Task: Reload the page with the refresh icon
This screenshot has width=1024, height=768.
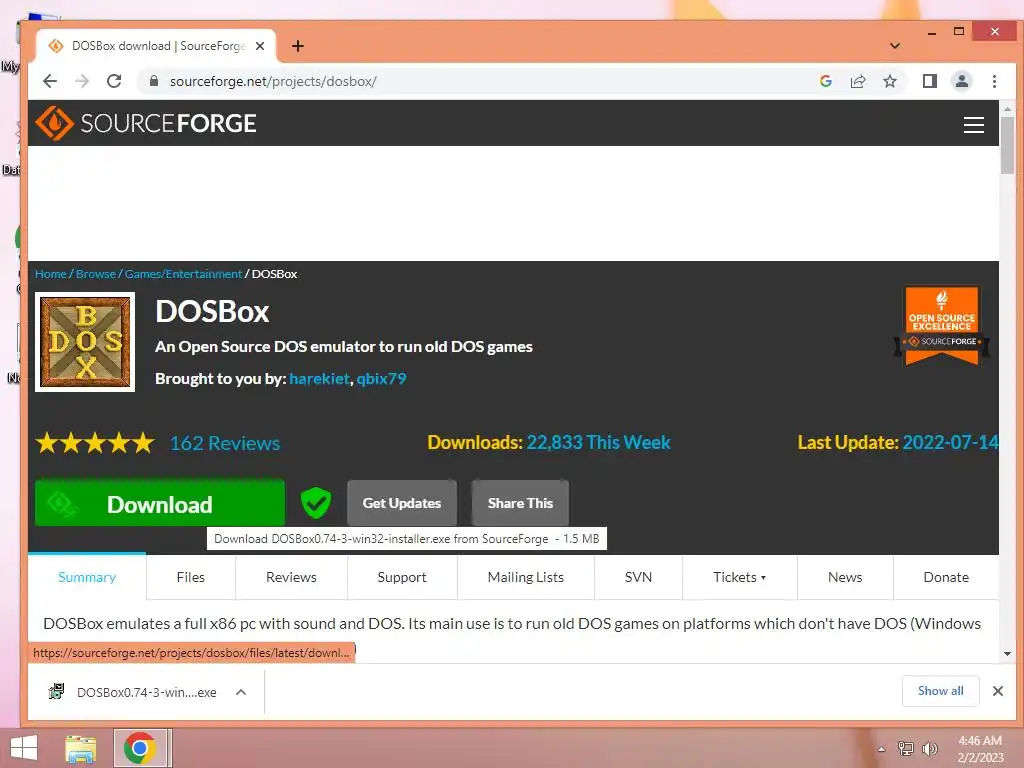Action: coord(114,81)
